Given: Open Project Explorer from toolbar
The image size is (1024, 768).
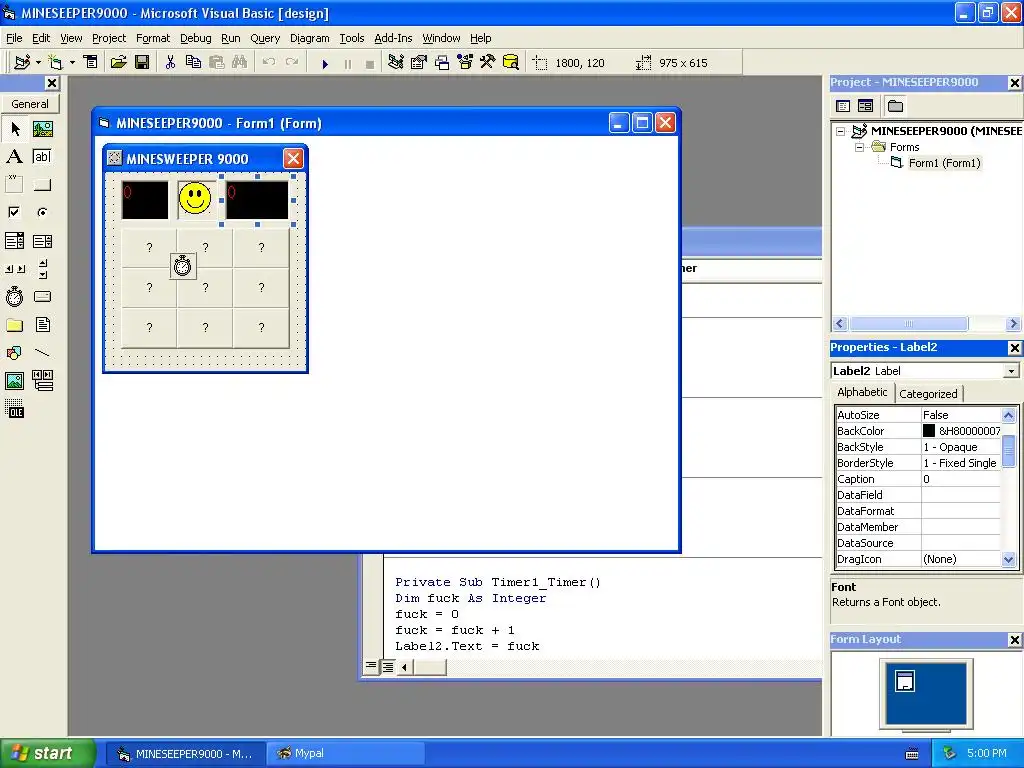Looking at the screenshot, I should [395, 62].
